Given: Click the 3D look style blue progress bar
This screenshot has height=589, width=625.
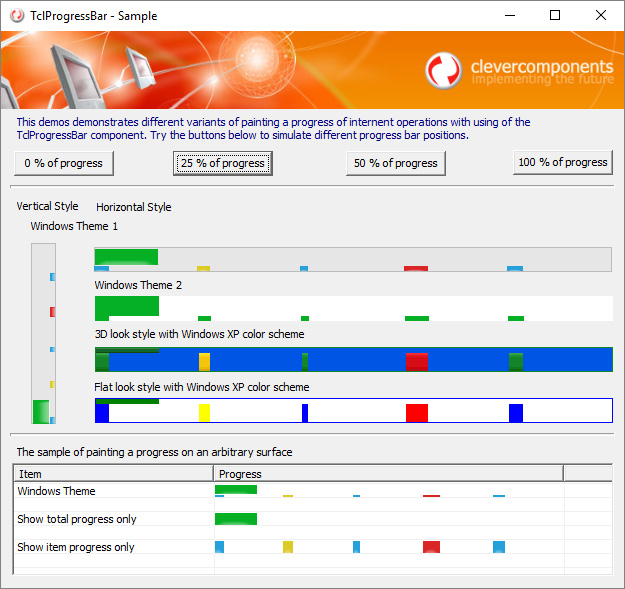Looking at the screenshot, I should [x=352, y=360].
